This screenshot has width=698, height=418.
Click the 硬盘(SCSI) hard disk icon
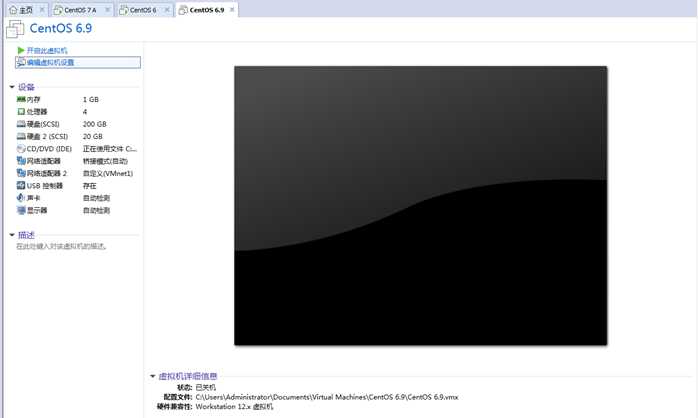[x=21, y=124]
